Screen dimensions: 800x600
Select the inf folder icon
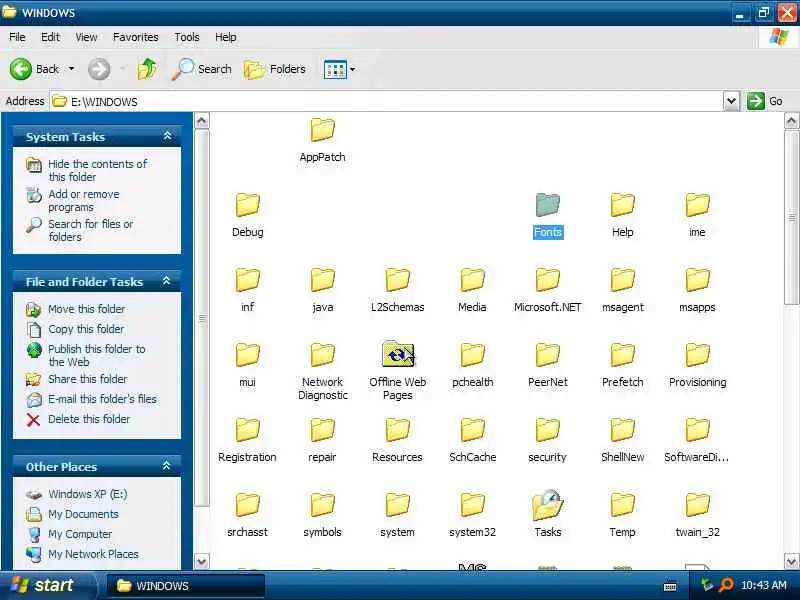[247, 280]
